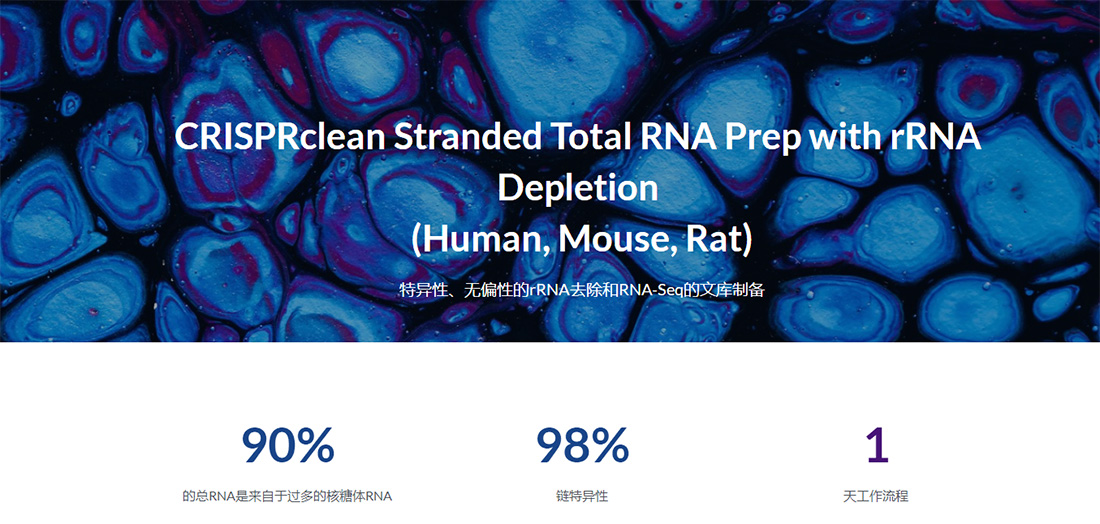The width and height of the screenshot is (1100, 524).
Task: Click the "天工作流程" caption
Action: click(x=876, y=496)
